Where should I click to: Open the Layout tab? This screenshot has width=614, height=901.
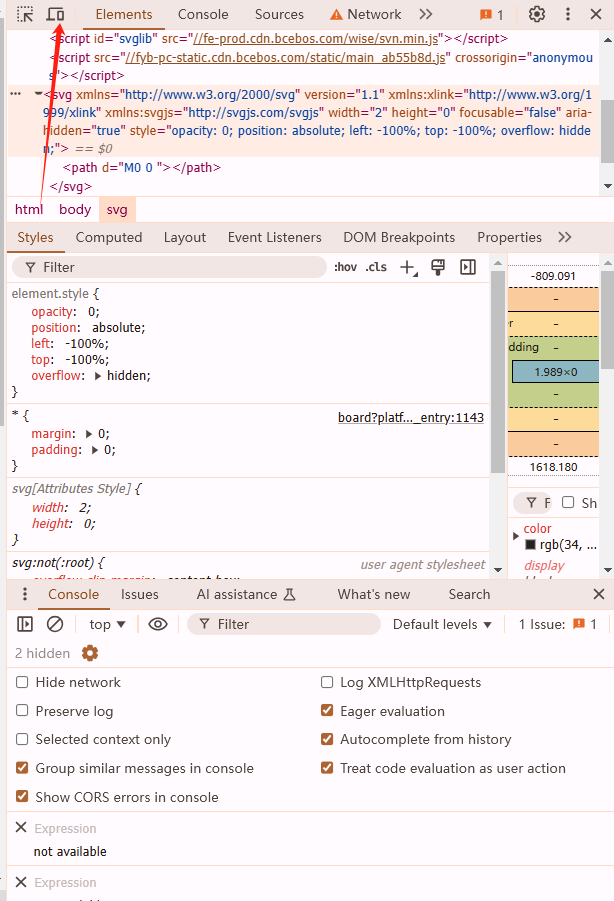click(x=184, y=237)
